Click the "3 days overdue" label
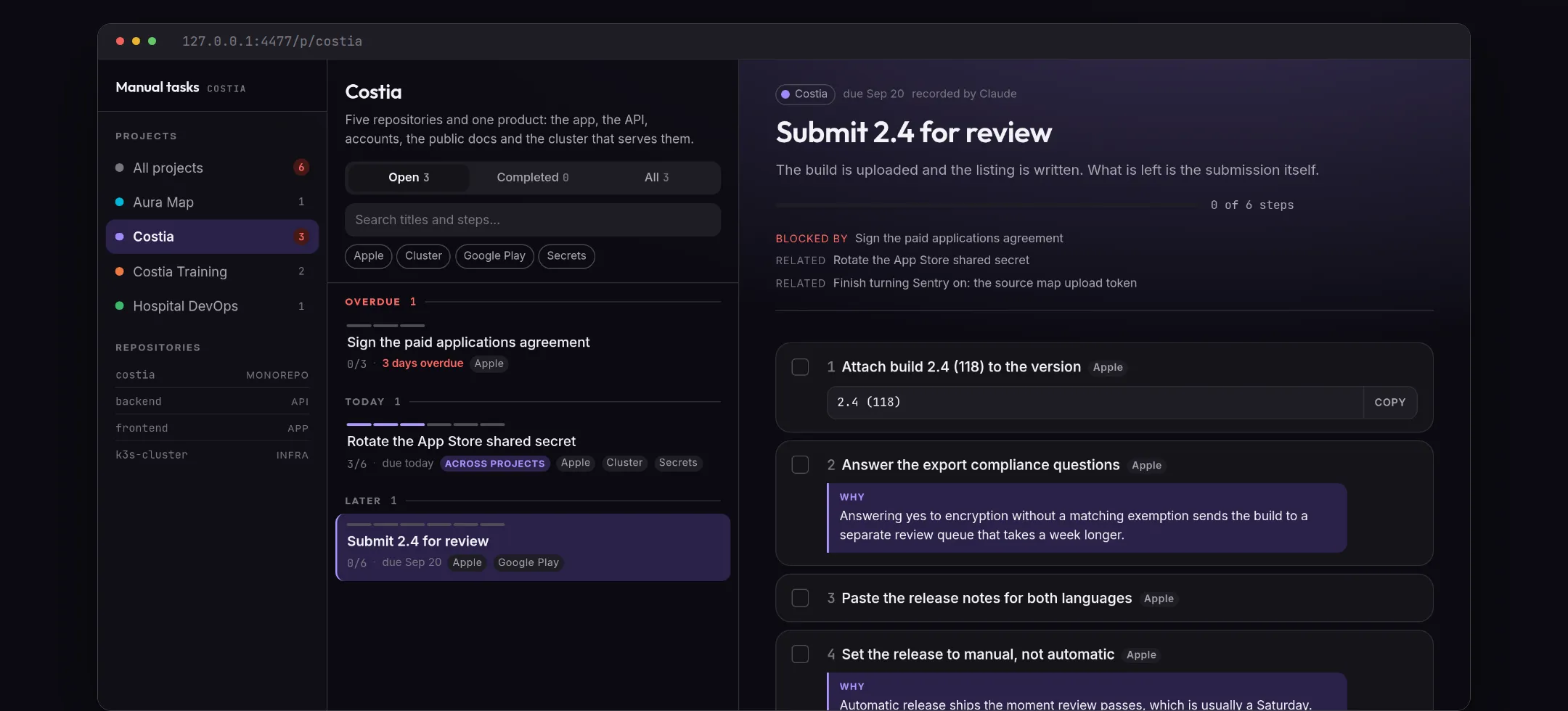The image size is (1568, 711). [x=422, y=363]
